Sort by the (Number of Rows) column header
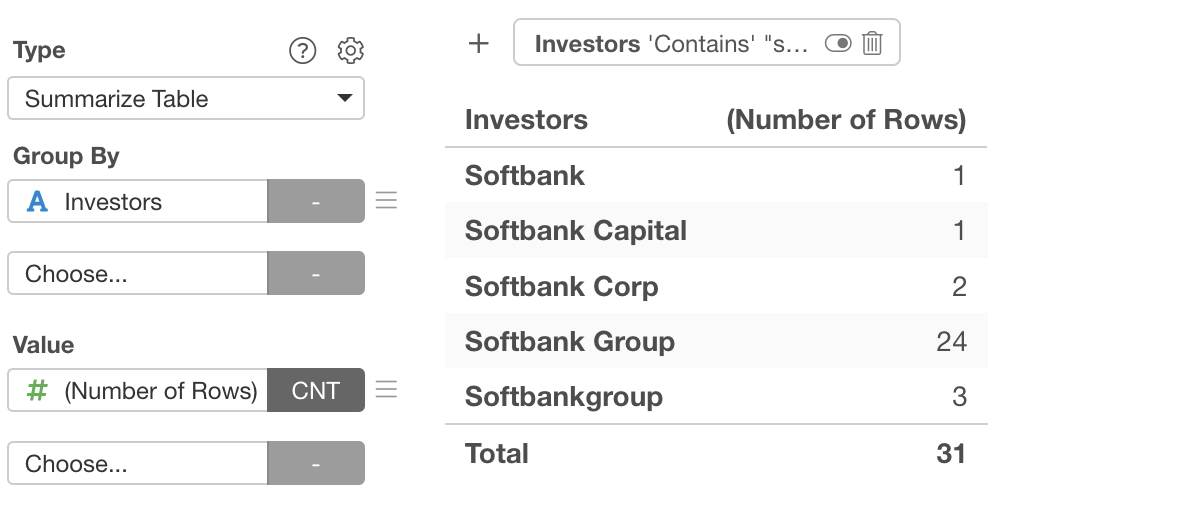1186x516 pixels. (x=846, y=120)
